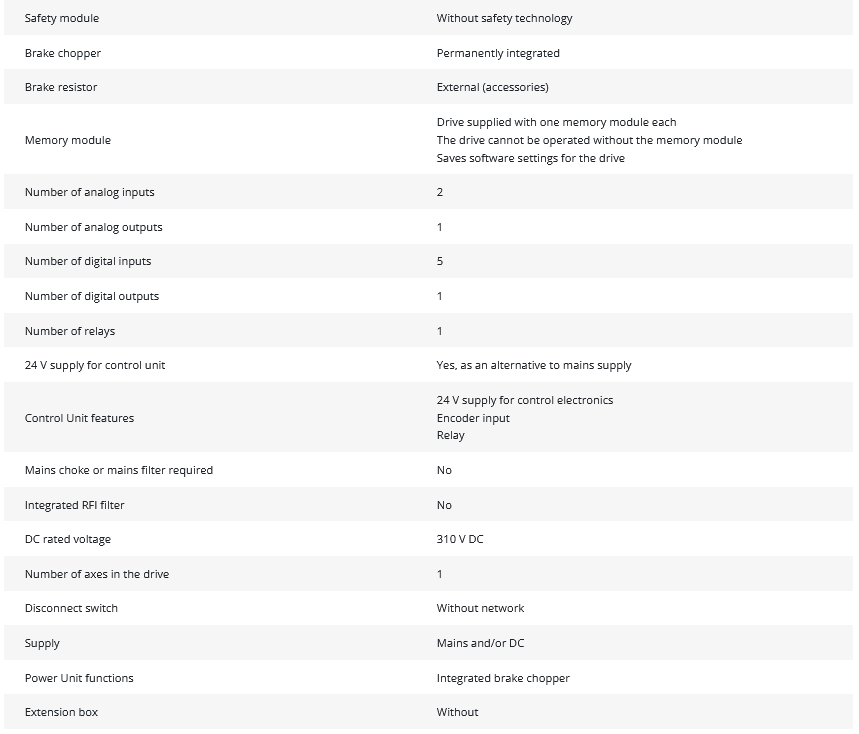Click the 'Number of relays' label

[x=70, y=331]
